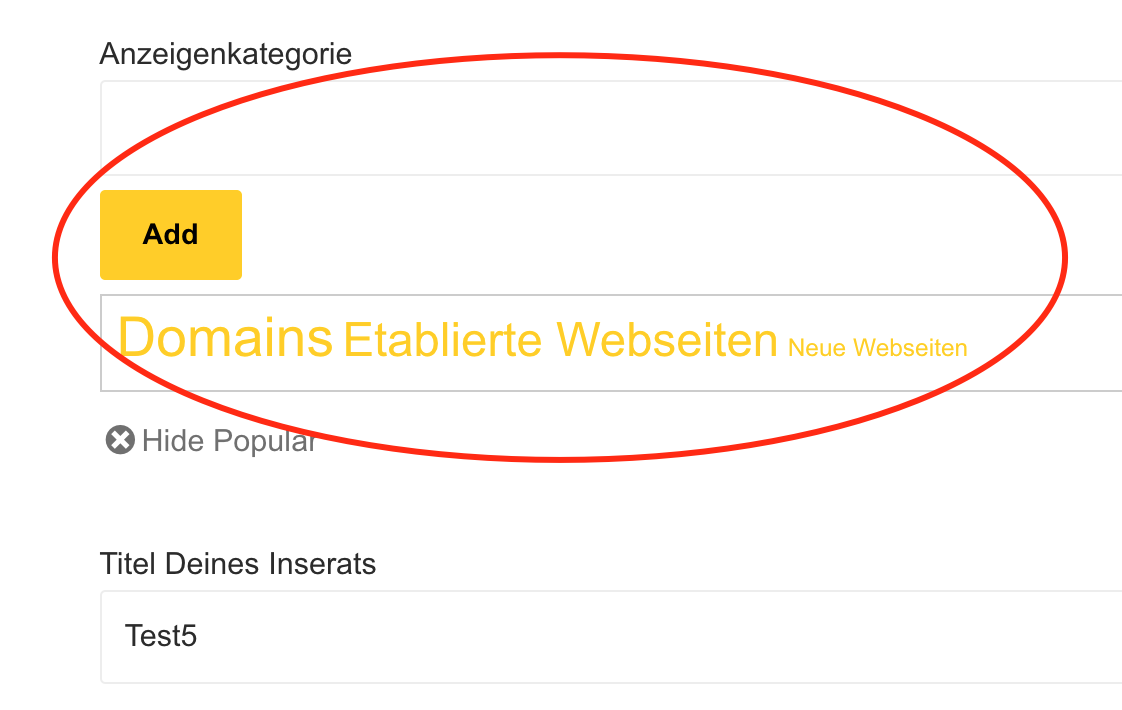
Task: Click the Anzeigenkategorie label
Action: click(x=225, y=54)
